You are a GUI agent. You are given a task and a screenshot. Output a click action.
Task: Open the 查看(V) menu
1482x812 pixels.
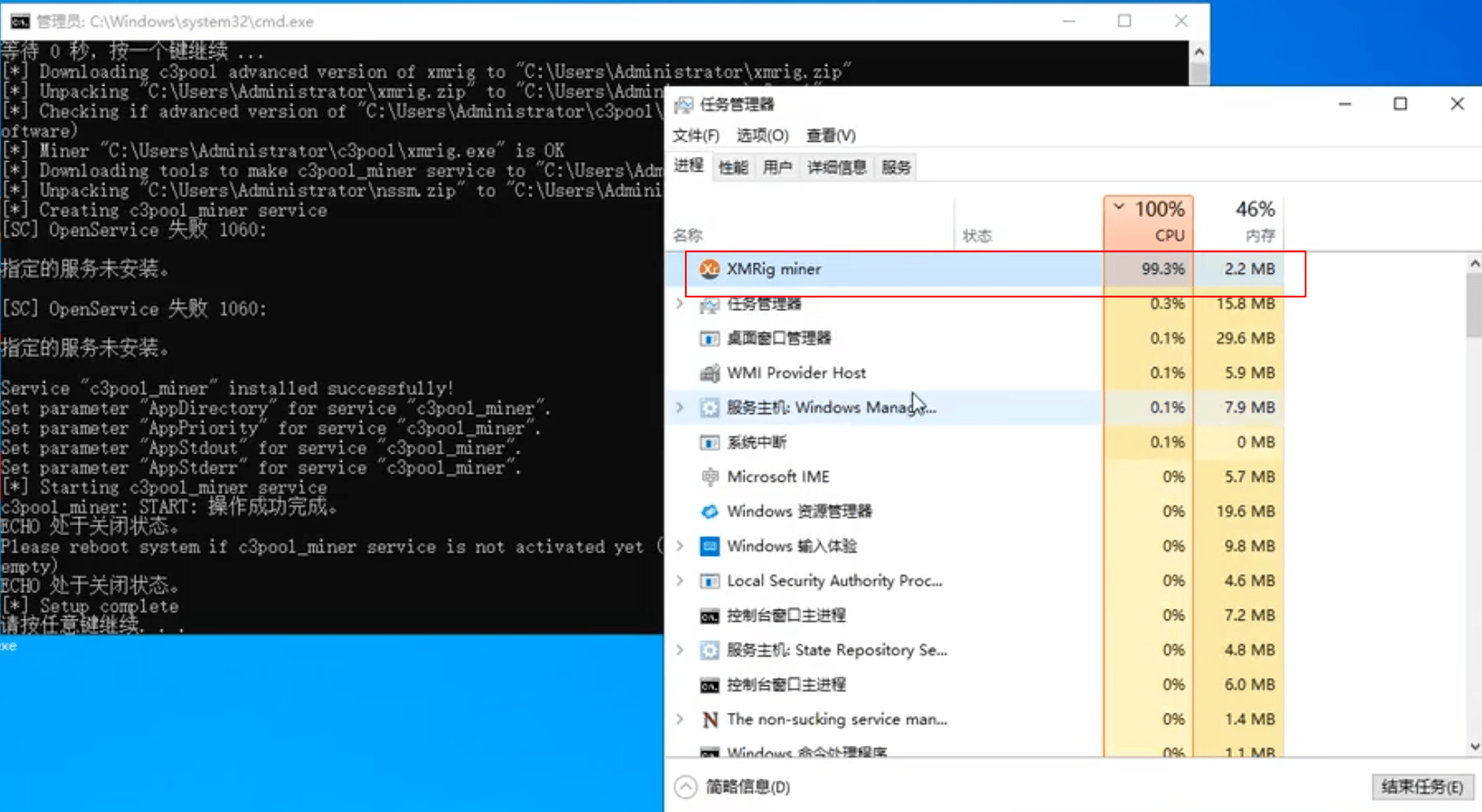[831, 136]
